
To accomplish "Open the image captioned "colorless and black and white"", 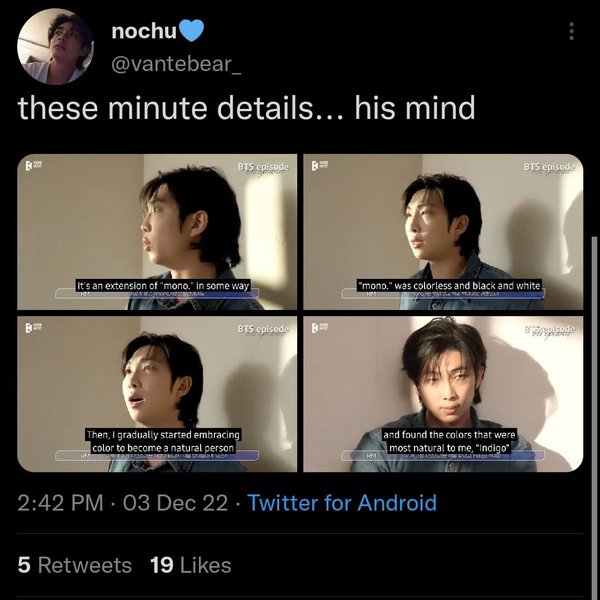I will point(443,230).
